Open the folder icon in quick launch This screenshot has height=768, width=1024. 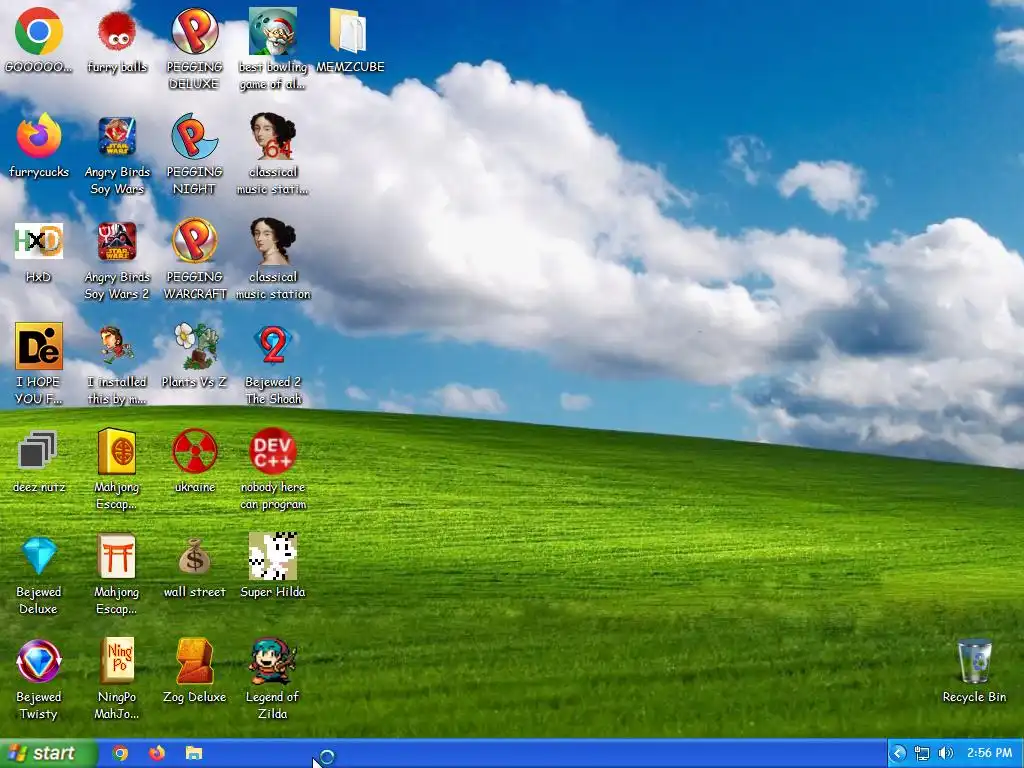(194, 753)
